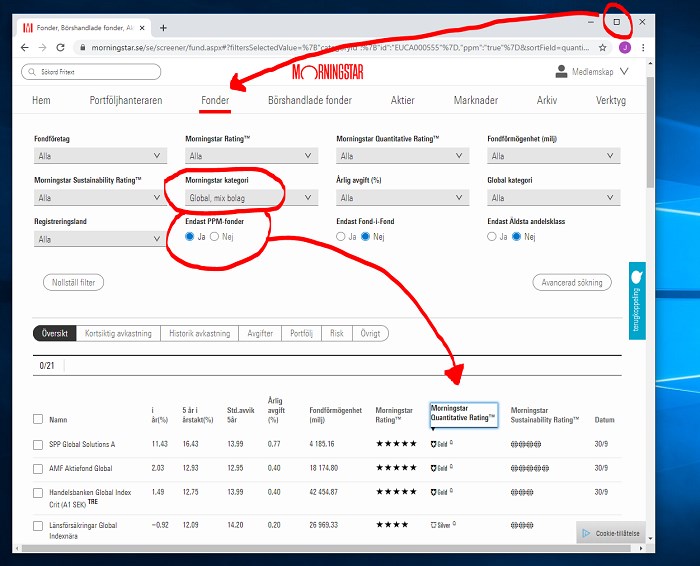This screenshot has width=700, height=566.
Task: Click the Morningstar logo
Action: (x=327, y=71)
